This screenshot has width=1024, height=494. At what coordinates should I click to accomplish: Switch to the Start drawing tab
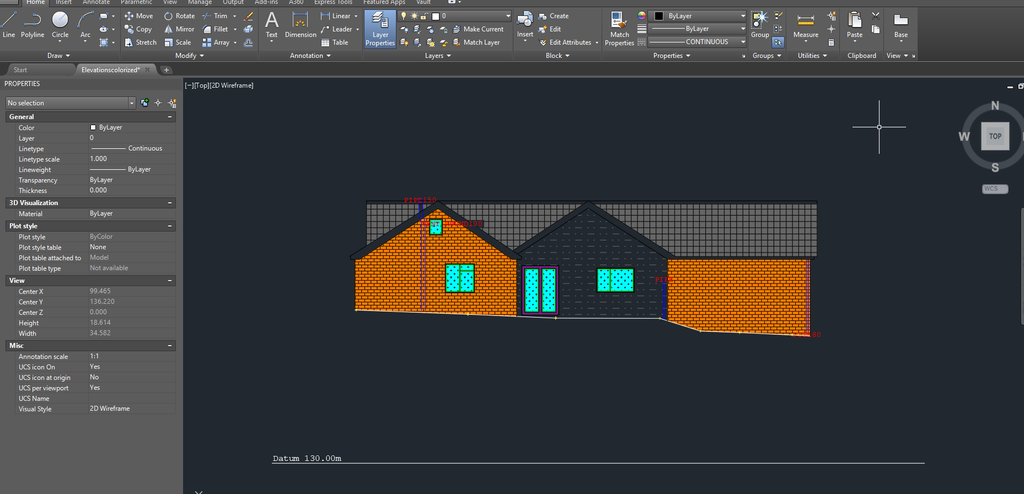click(20, 70)
